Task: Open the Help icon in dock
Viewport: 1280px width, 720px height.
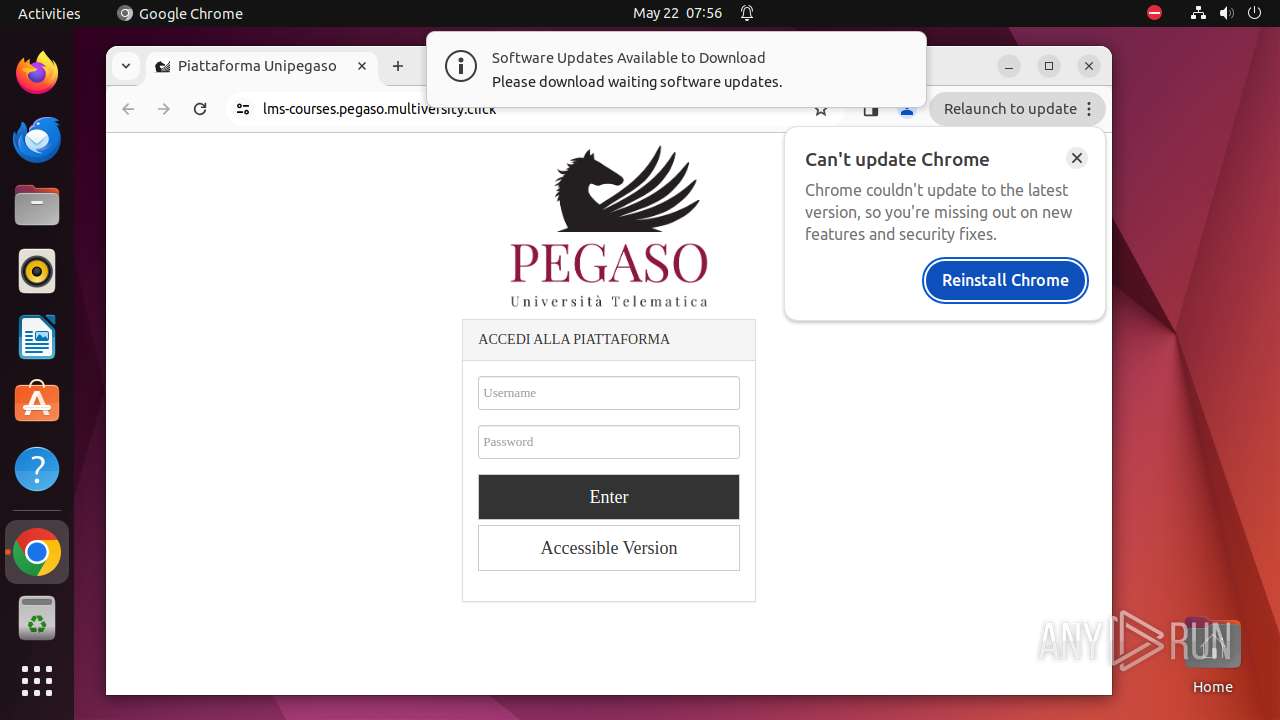Action: tap(37, 469)
